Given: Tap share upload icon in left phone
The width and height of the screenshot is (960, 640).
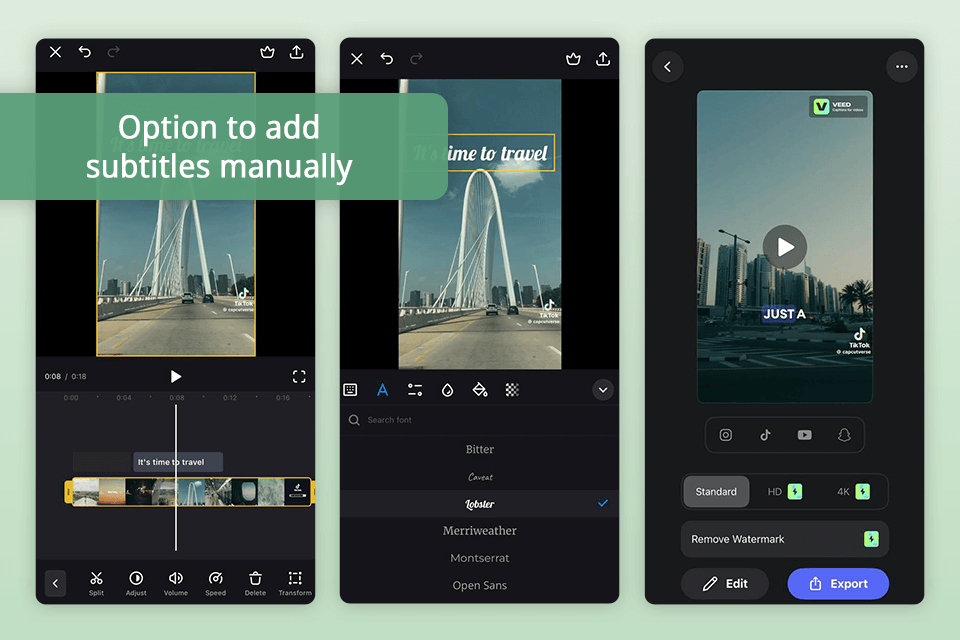Looking at the screenshot, I should (296, 52).
